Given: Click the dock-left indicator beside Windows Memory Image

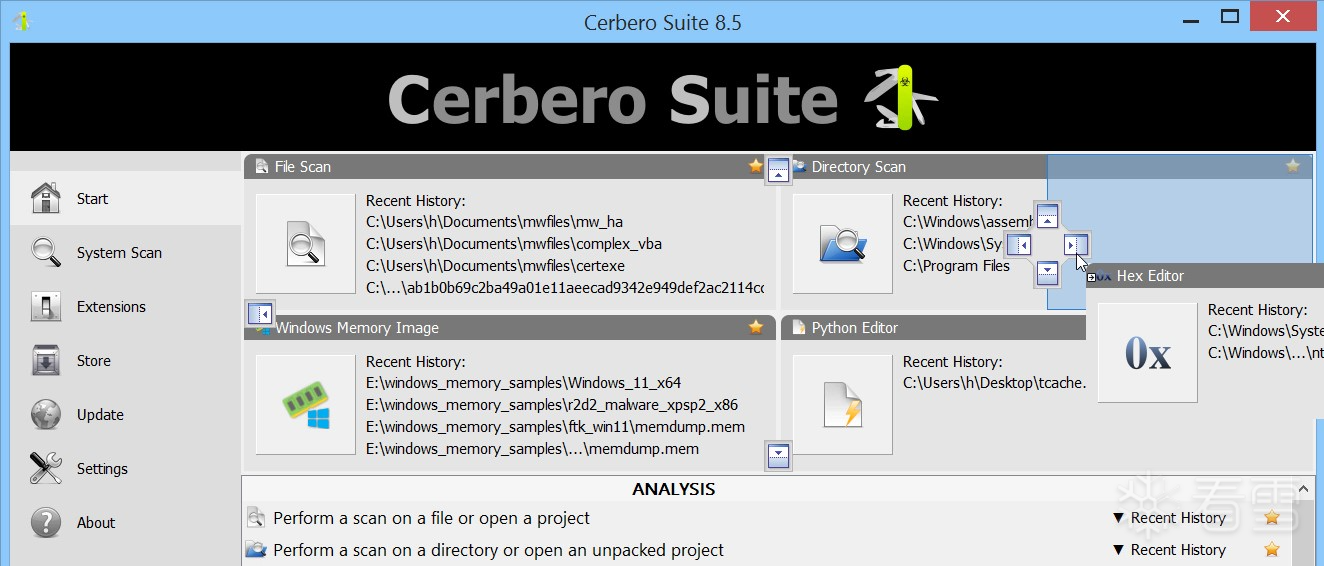Looking at the screenshot, I should (x=259, y=313).
